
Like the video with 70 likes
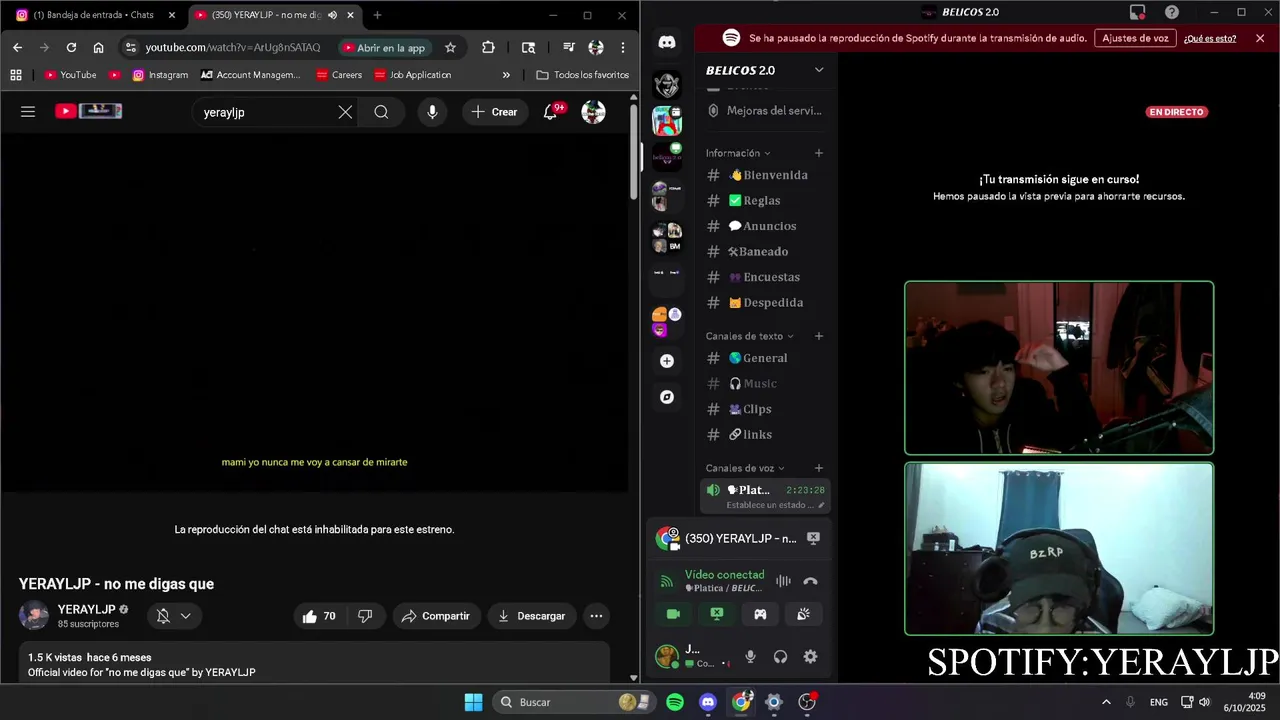[320, 616]
